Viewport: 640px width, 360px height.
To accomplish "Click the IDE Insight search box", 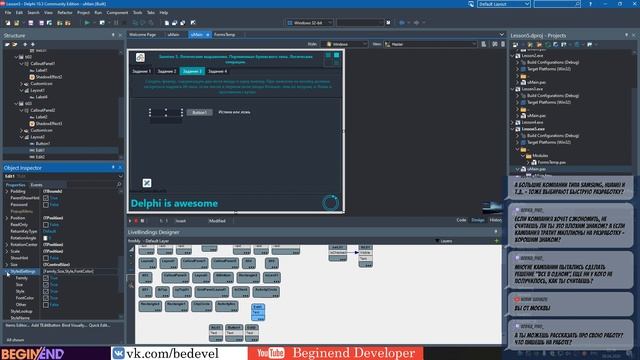I will point(557,4).
